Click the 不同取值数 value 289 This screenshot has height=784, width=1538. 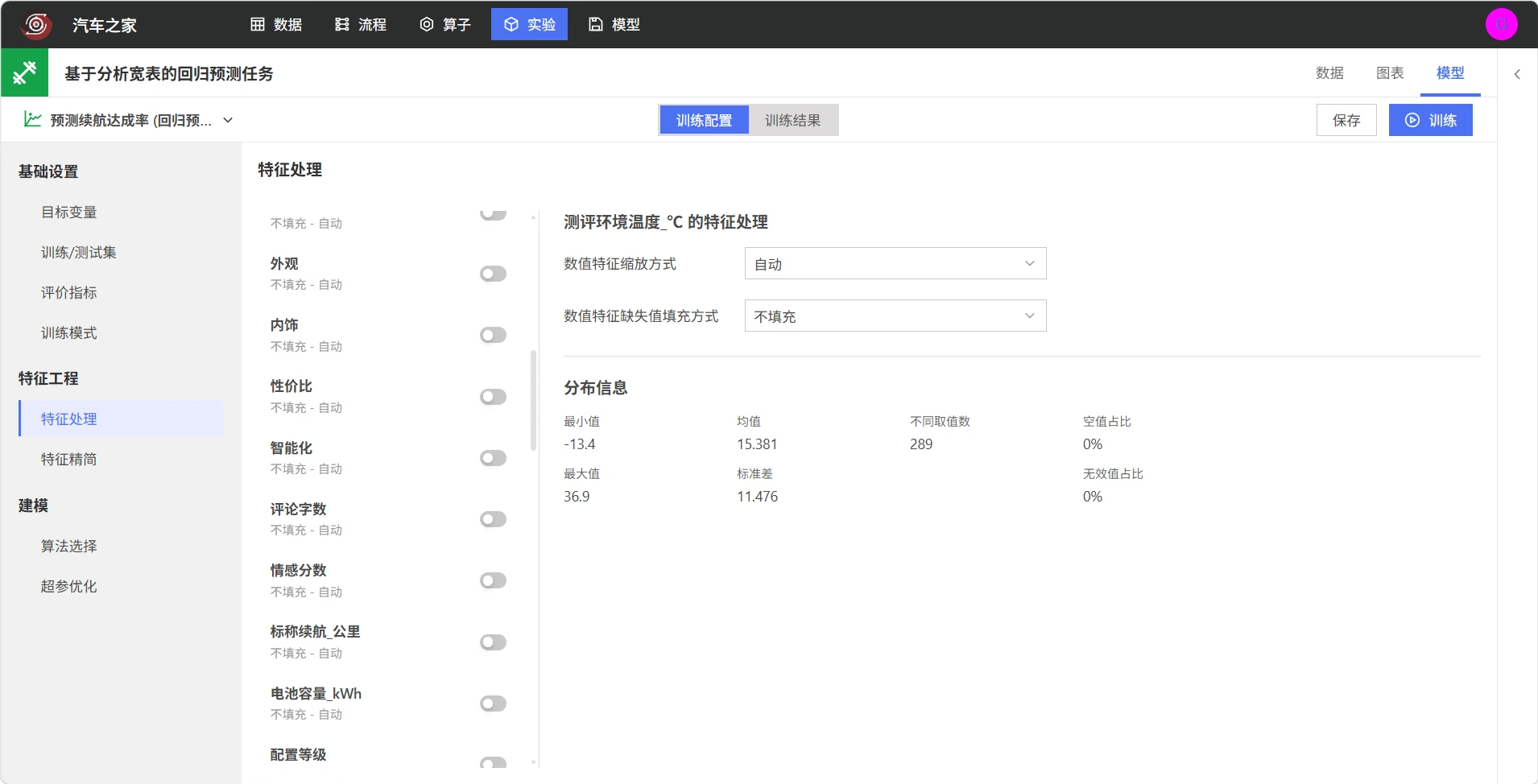coord(921,444)
